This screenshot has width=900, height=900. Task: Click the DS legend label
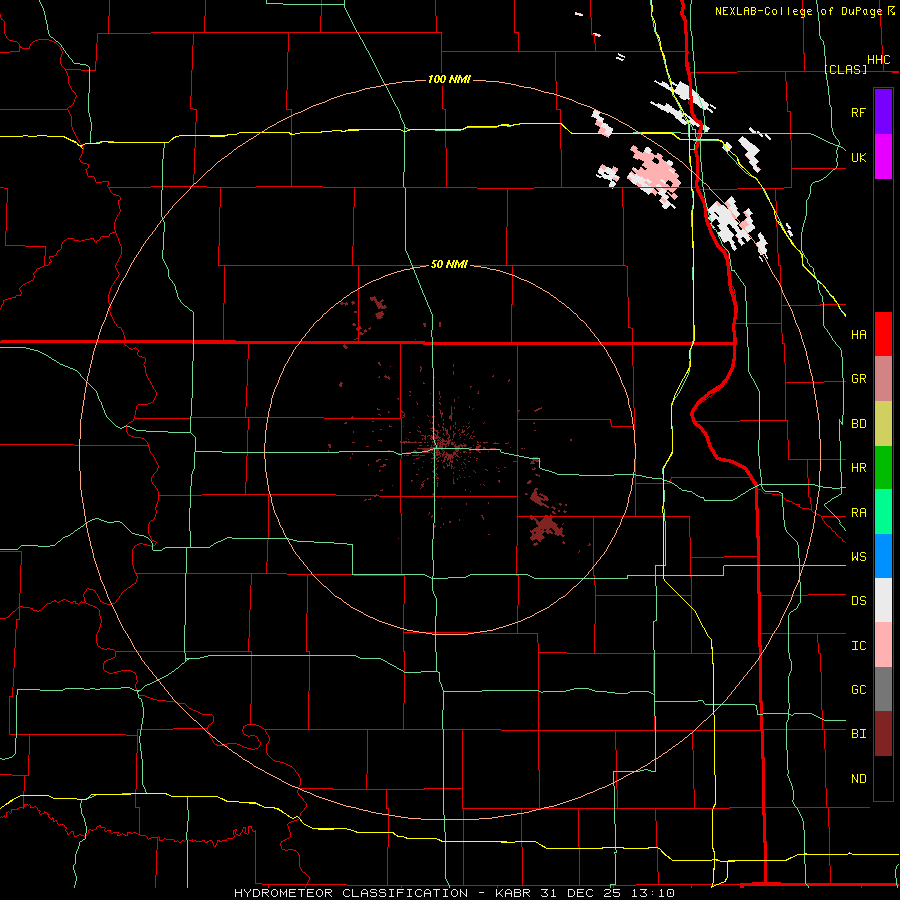[858, 600]
